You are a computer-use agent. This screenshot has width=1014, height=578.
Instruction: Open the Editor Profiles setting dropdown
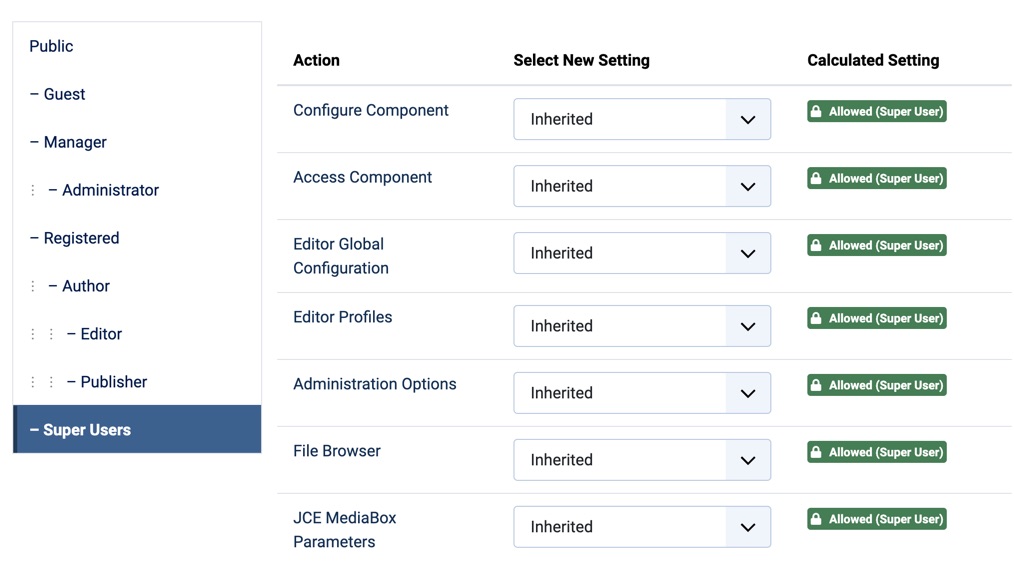click(x=642, y=326)
